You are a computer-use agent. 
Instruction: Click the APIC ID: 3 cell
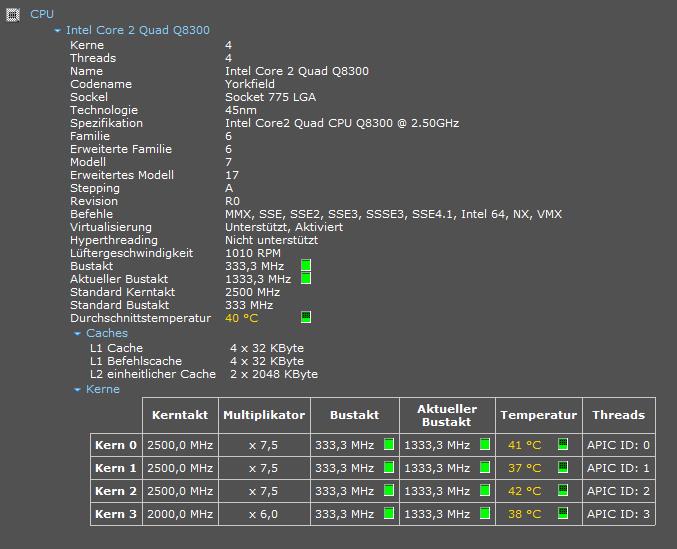[x=618, y=514]
